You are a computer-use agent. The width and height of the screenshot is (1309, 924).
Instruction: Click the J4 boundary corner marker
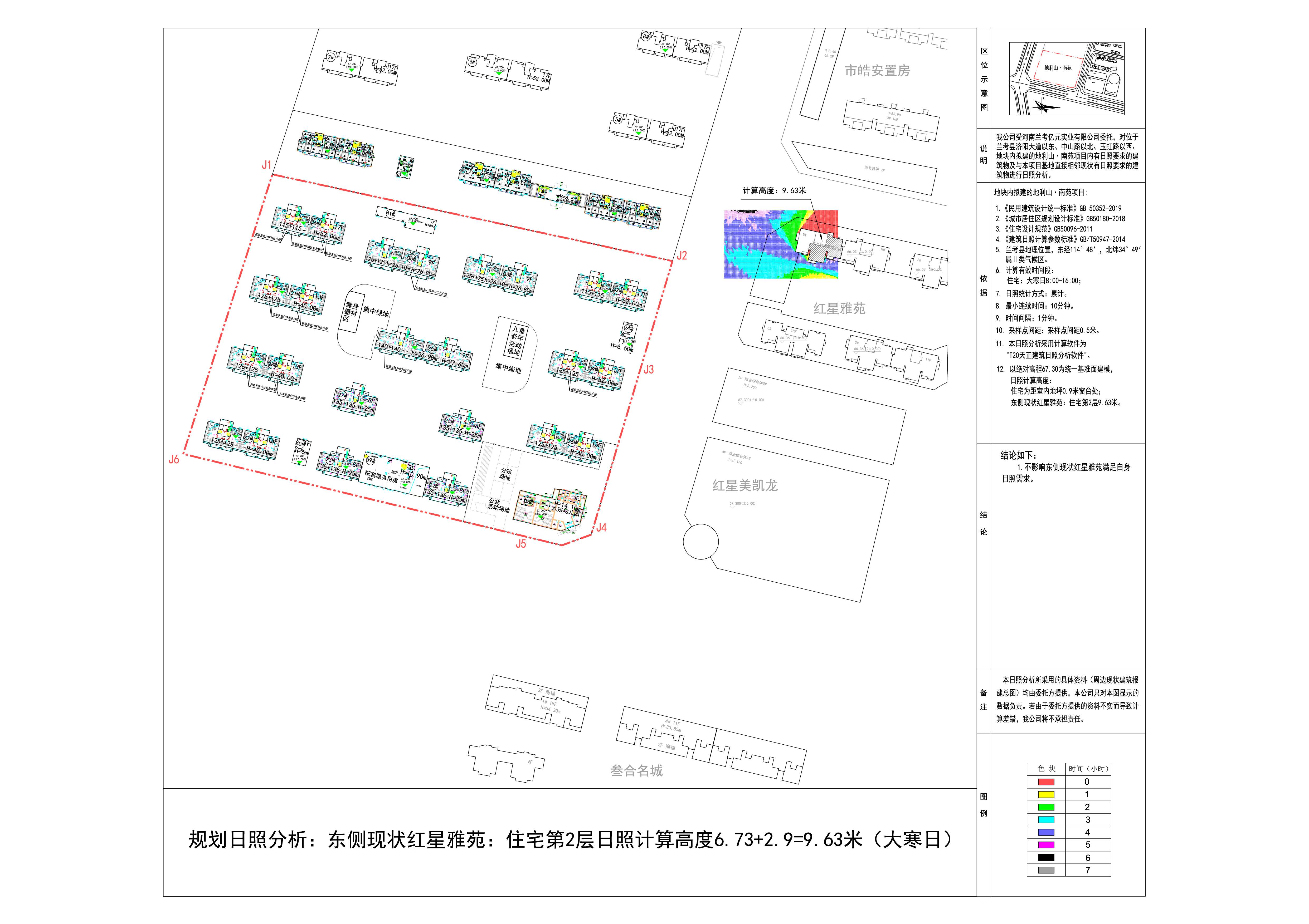pos(601,528)
